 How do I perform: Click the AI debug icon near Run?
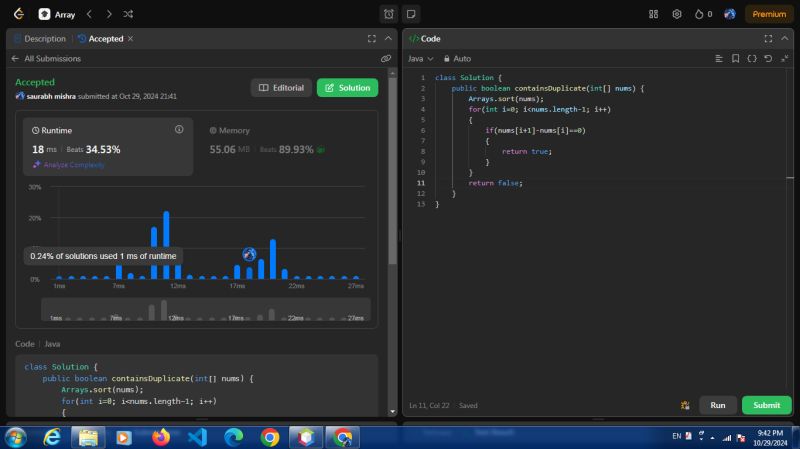point(685,405)
